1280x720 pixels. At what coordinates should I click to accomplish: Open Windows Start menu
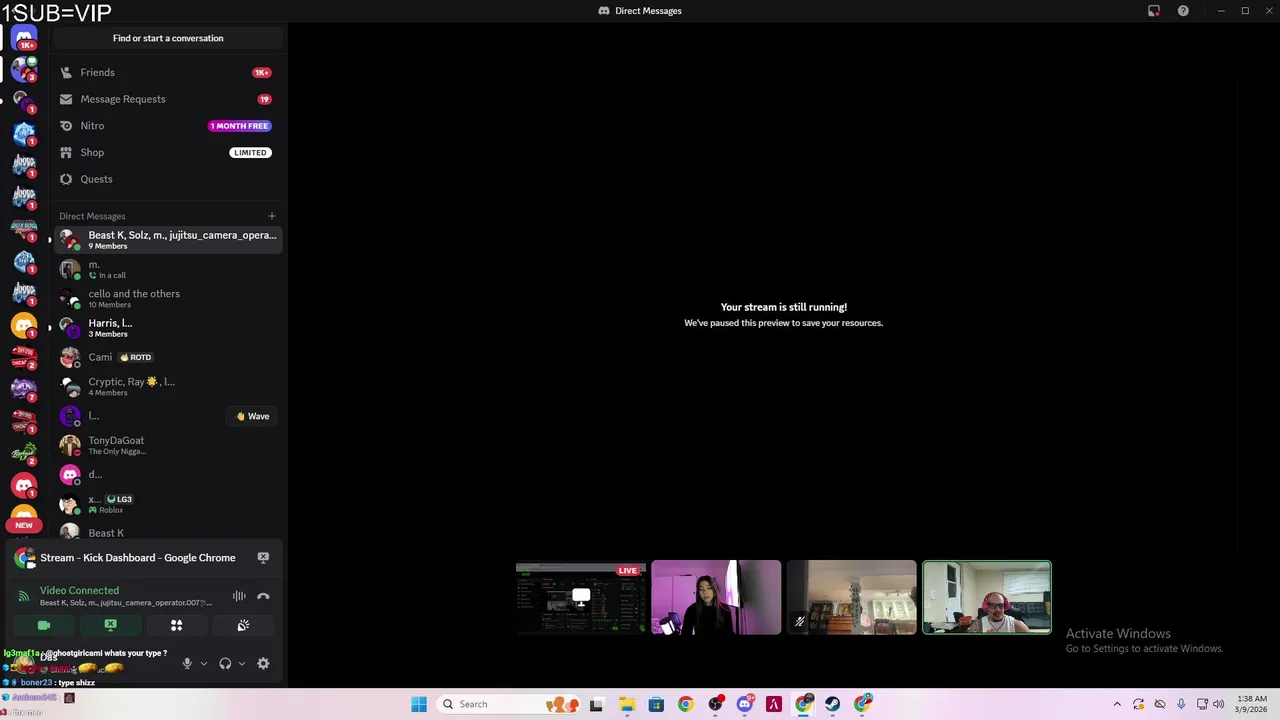(419, 704)
